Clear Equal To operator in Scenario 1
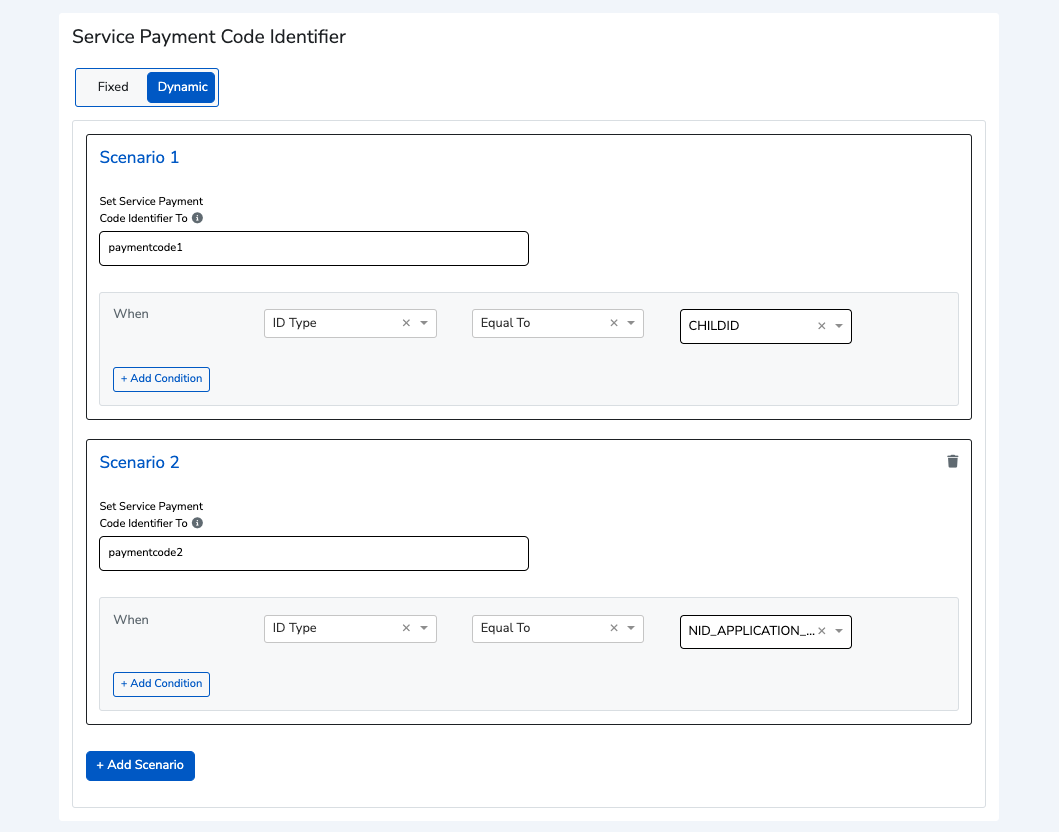 [614, 323]
